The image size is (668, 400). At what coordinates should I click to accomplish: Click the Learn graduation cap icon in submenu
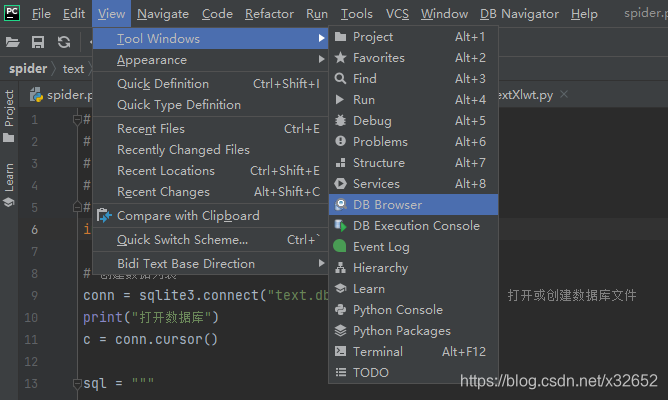(340, 288)
